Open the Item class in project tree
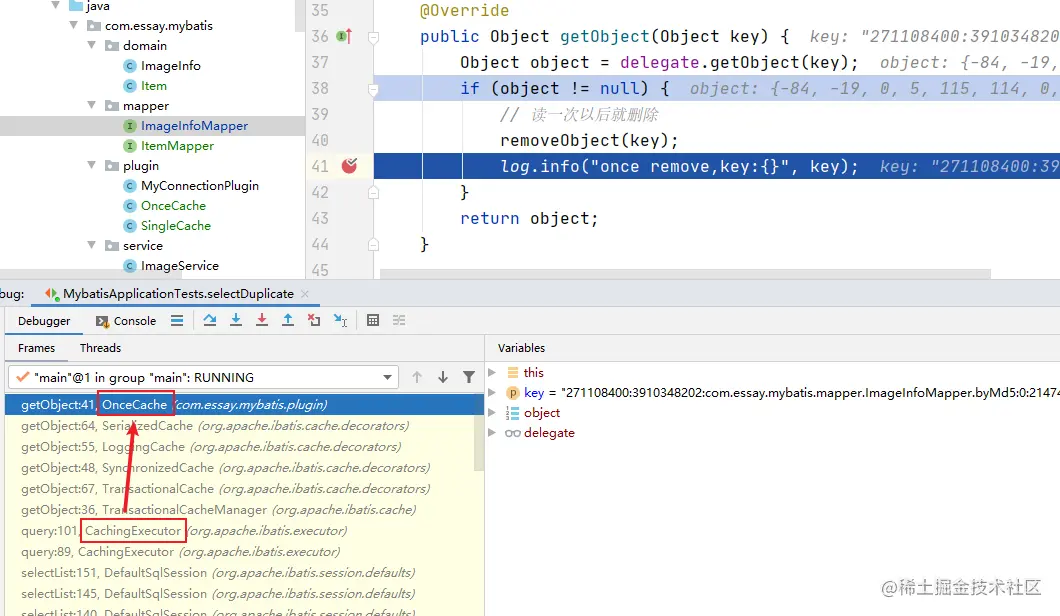The width and height of the screenshot is (1060, 616). coord(153,86)
